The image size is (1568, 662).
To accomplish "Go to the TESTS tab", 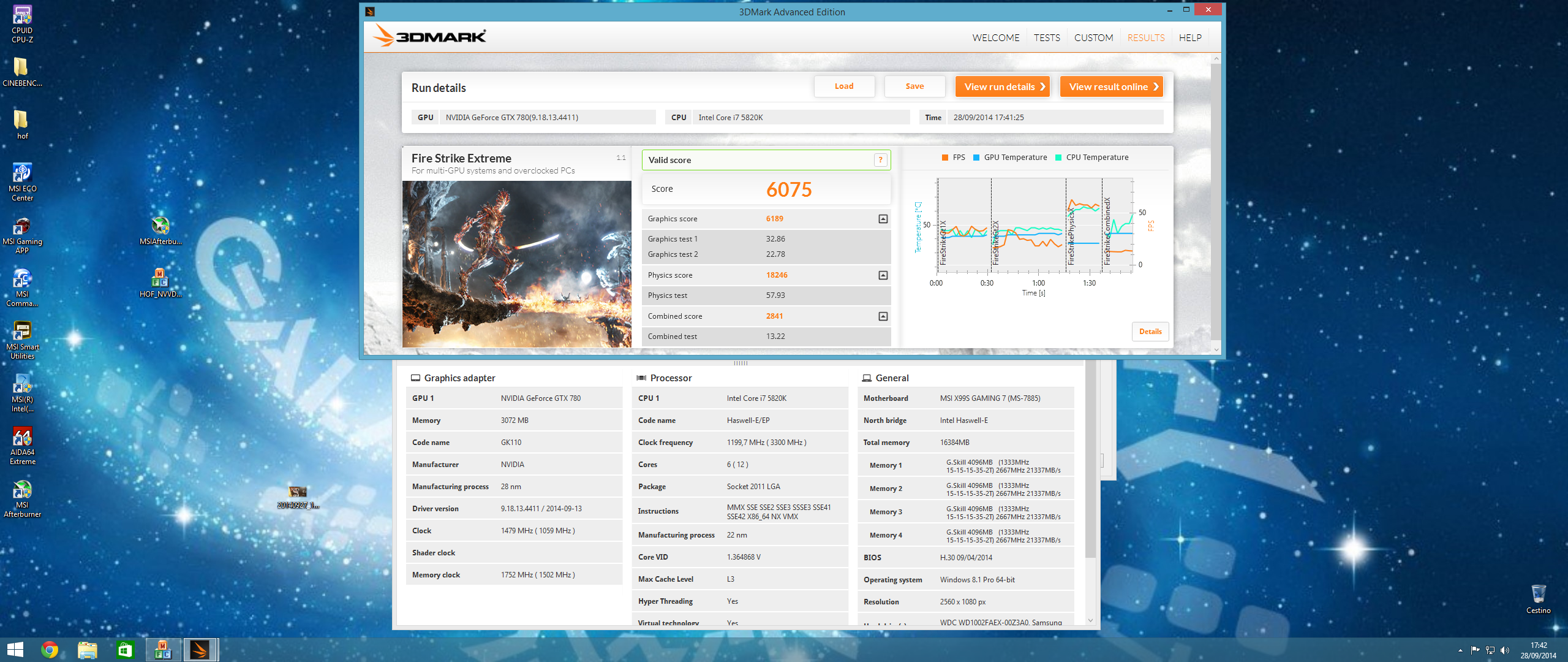I will click(1047, 37).
